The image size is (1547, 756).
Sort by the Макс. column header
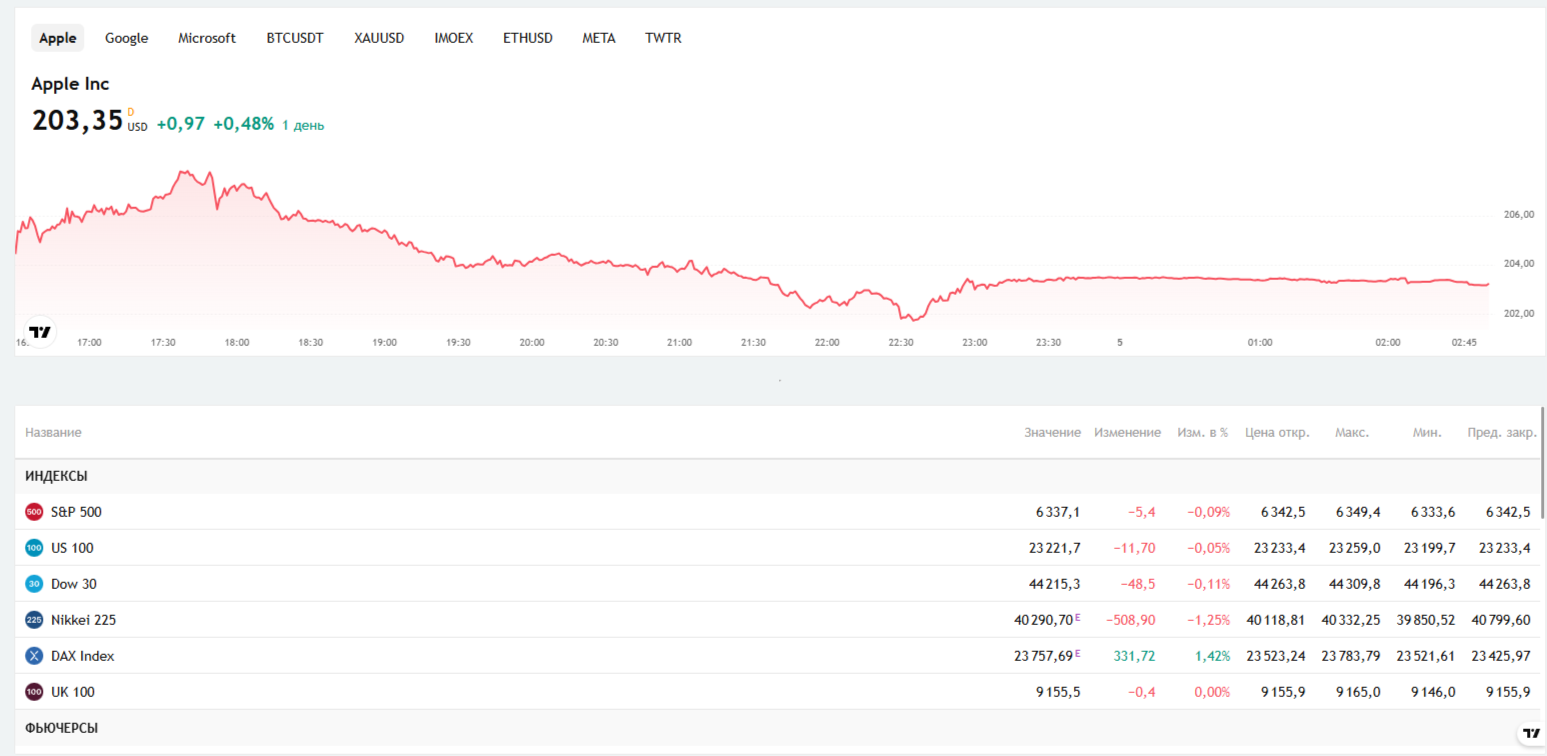point(1352,433)
